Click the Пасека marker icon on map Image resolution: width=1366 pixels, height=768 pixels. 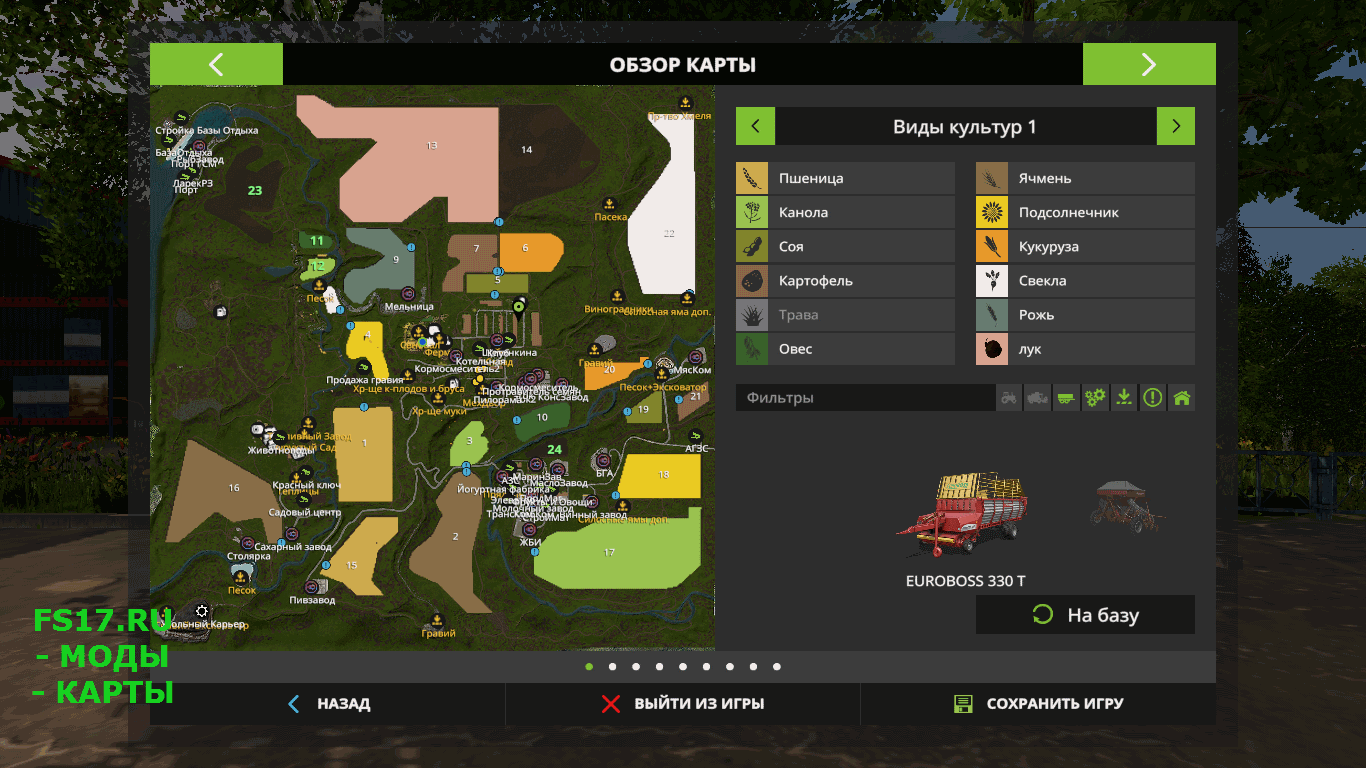pos(611,203)
